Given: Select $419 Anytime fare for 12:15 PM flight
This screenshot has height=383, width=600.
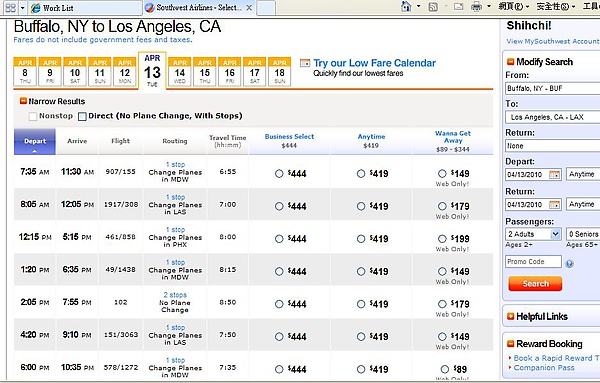Looking at the screenshot, I should coord(361,239).
